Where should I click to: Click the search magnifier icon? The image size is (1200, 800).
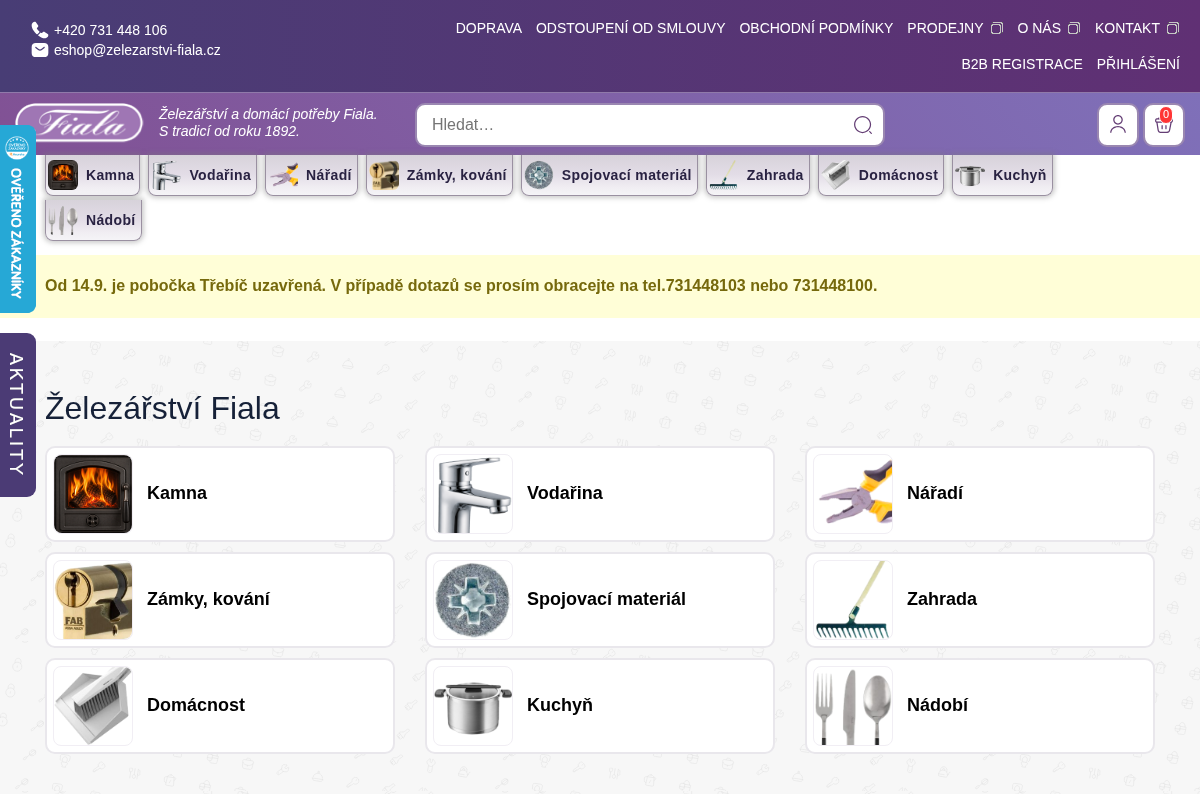pos(863,125)
